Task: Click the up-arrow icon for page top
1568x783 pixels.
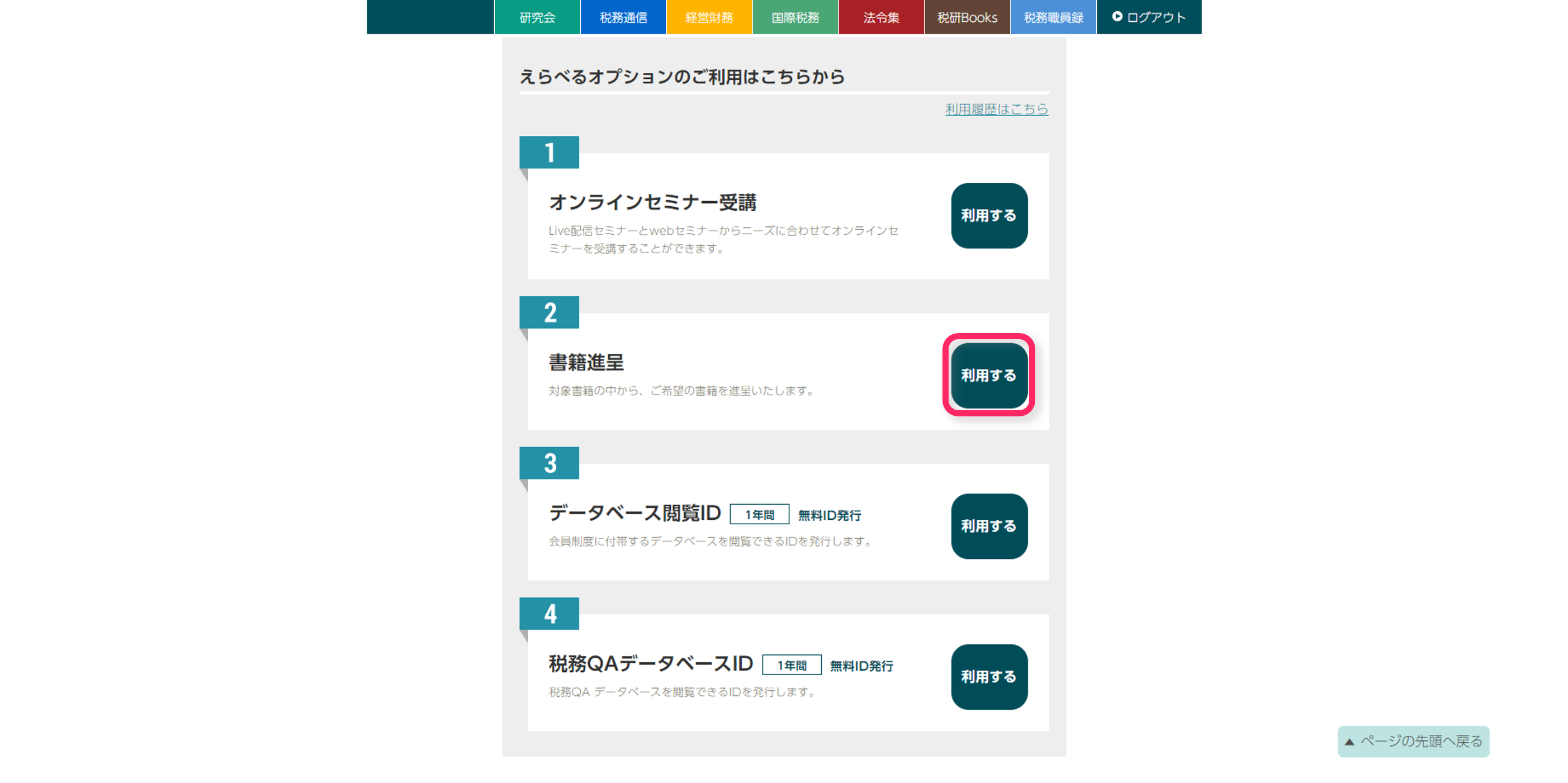Action: click(1349, 742)
